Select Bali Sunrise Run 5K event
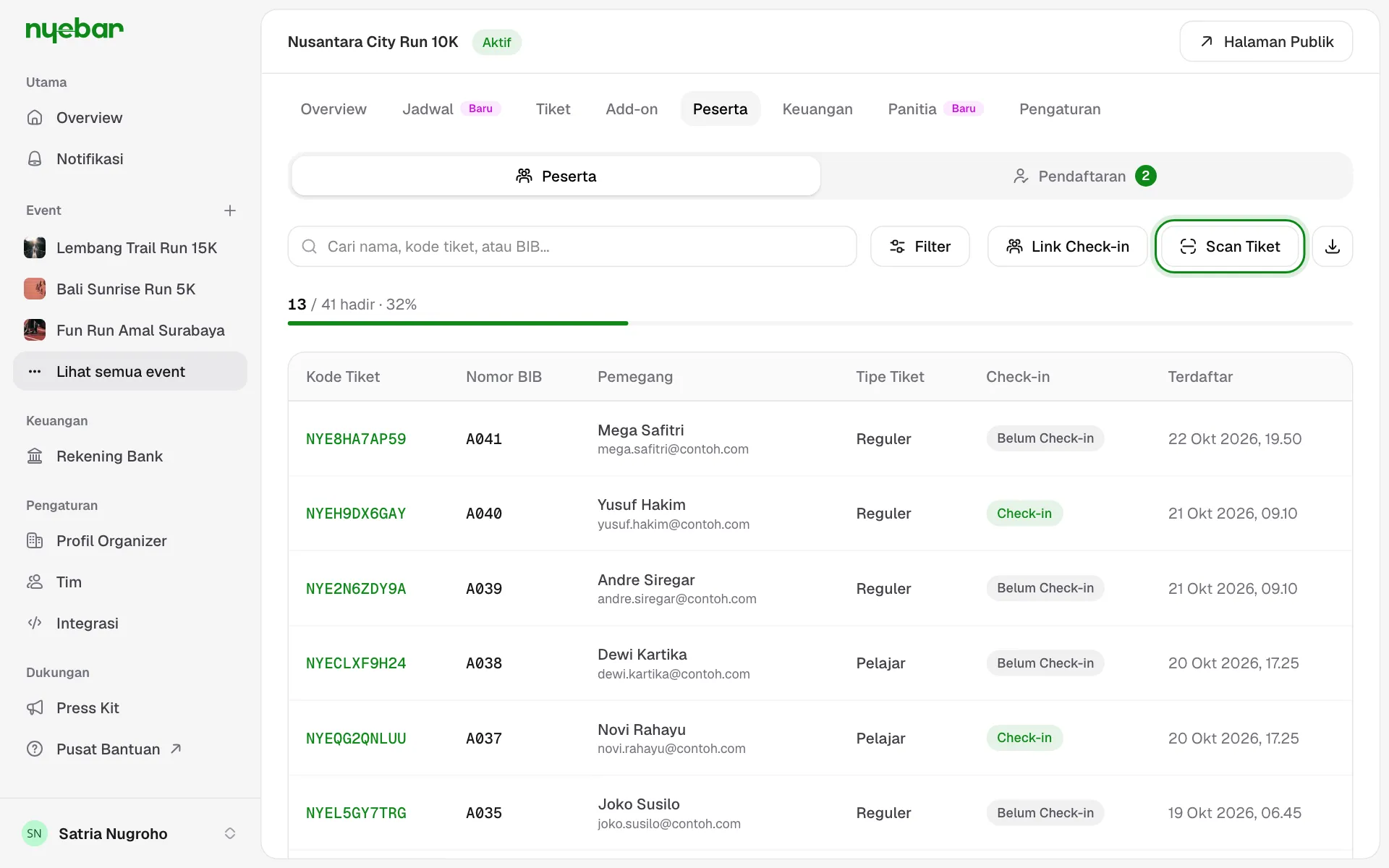This screenshot has height=868, width=1389. [x=130, y=289]
